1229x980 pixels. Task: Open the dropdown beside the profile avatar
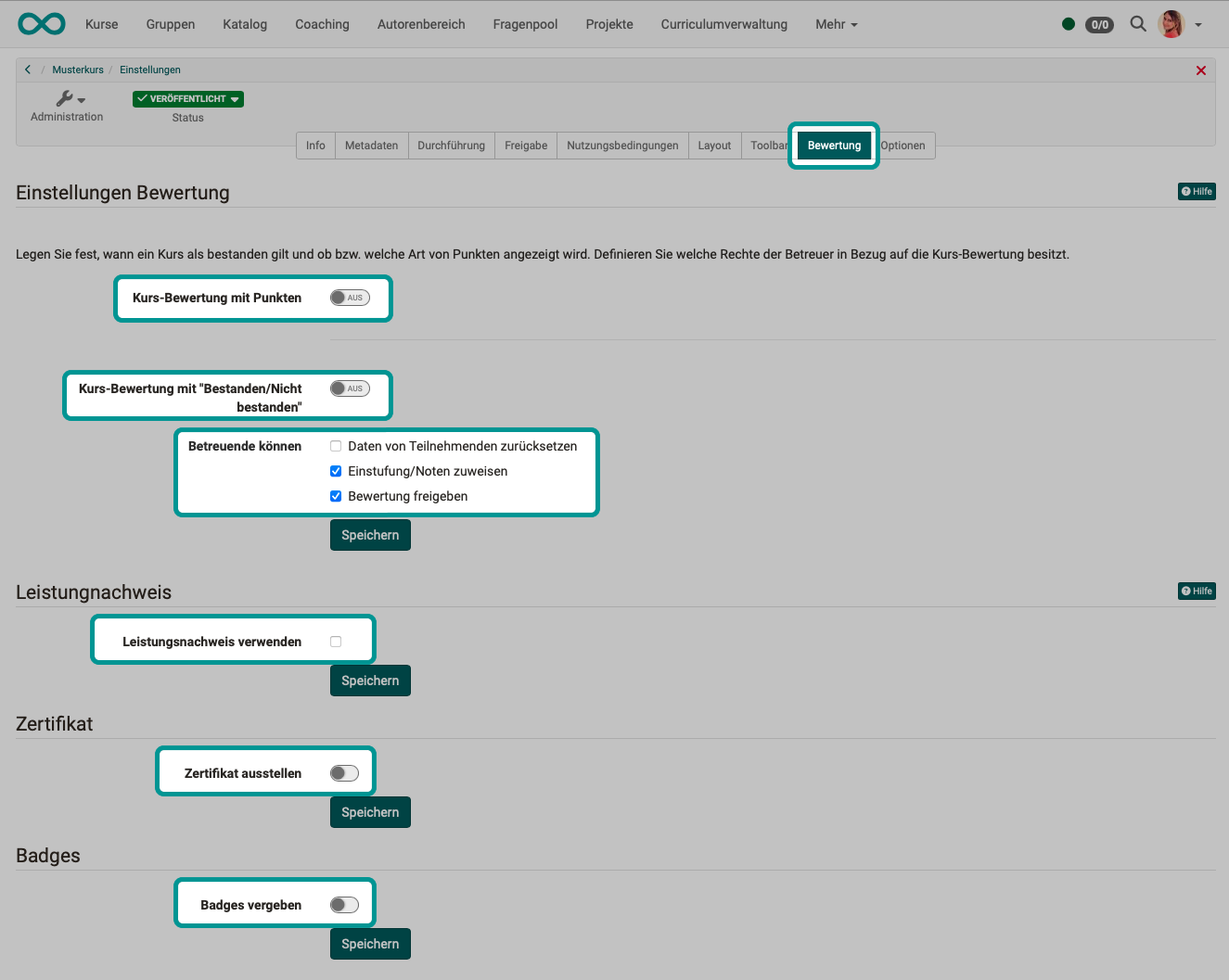coord(1198,27)
